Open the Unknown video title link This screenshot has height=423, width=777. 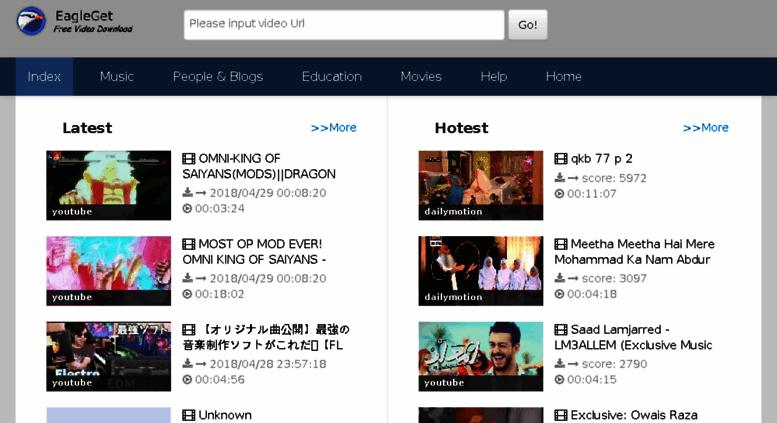(225, 415)
